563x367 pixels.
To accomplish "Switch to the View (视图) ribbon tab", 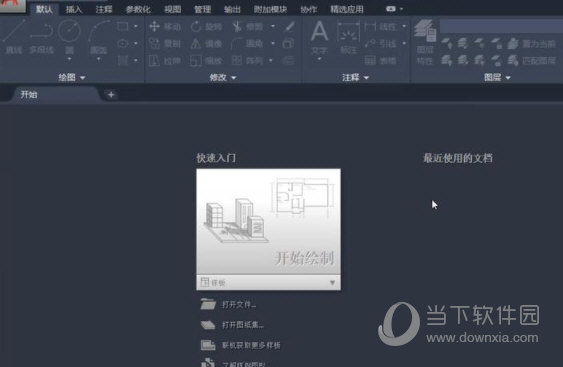I will click(173, 9).
